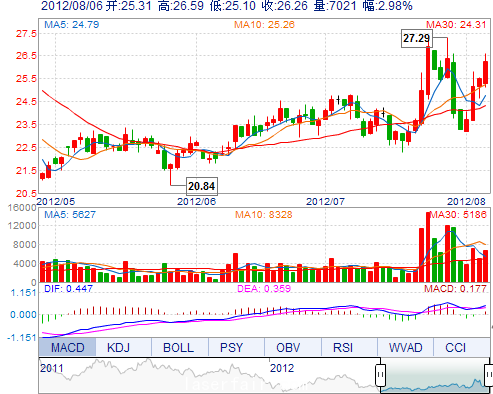Click the last red candlestick on chart
The width and height of the screenshot is (493, 394).
[485, 72]
